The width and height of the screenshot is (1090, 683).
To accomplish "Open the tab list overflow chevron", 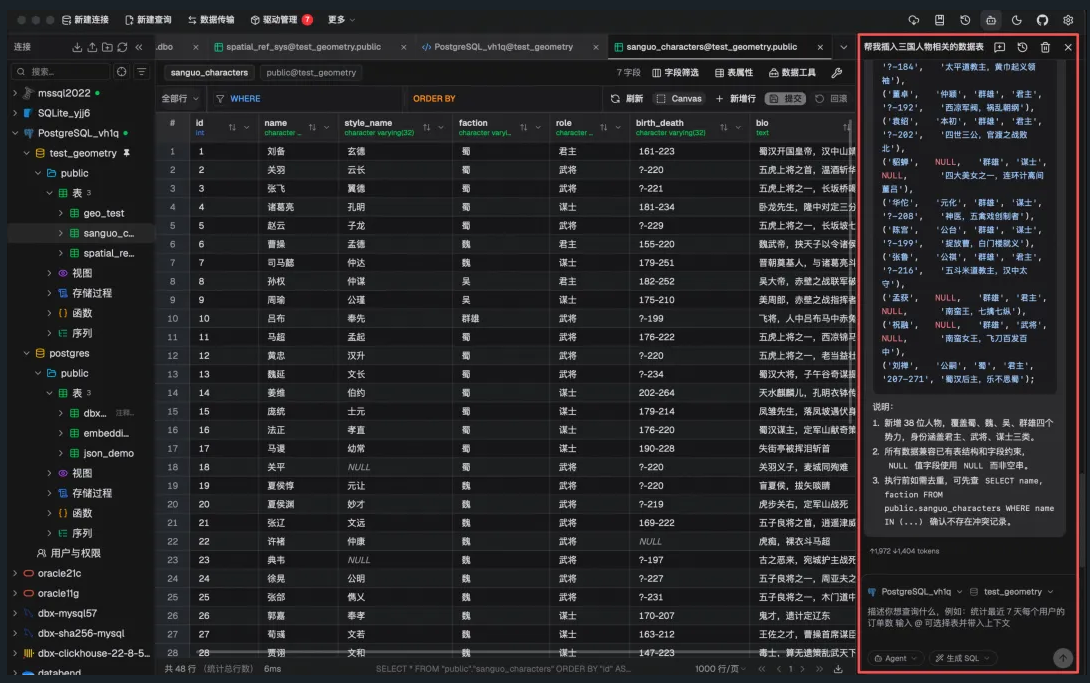I will pyautogui.click(x=843, y=47).
